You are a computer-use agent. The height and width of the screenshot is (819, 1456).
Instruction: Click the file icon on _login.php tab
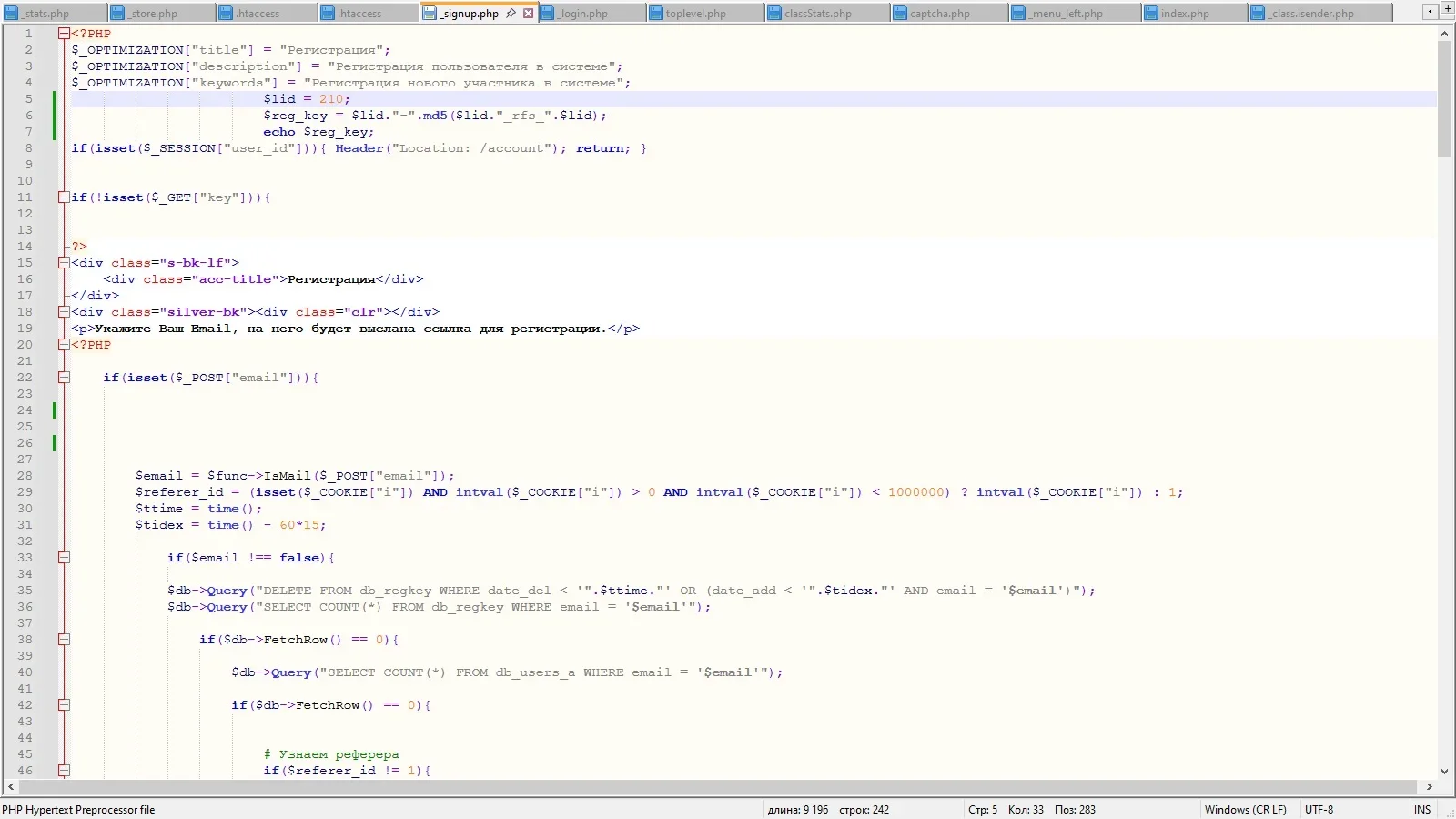point(547,14)
